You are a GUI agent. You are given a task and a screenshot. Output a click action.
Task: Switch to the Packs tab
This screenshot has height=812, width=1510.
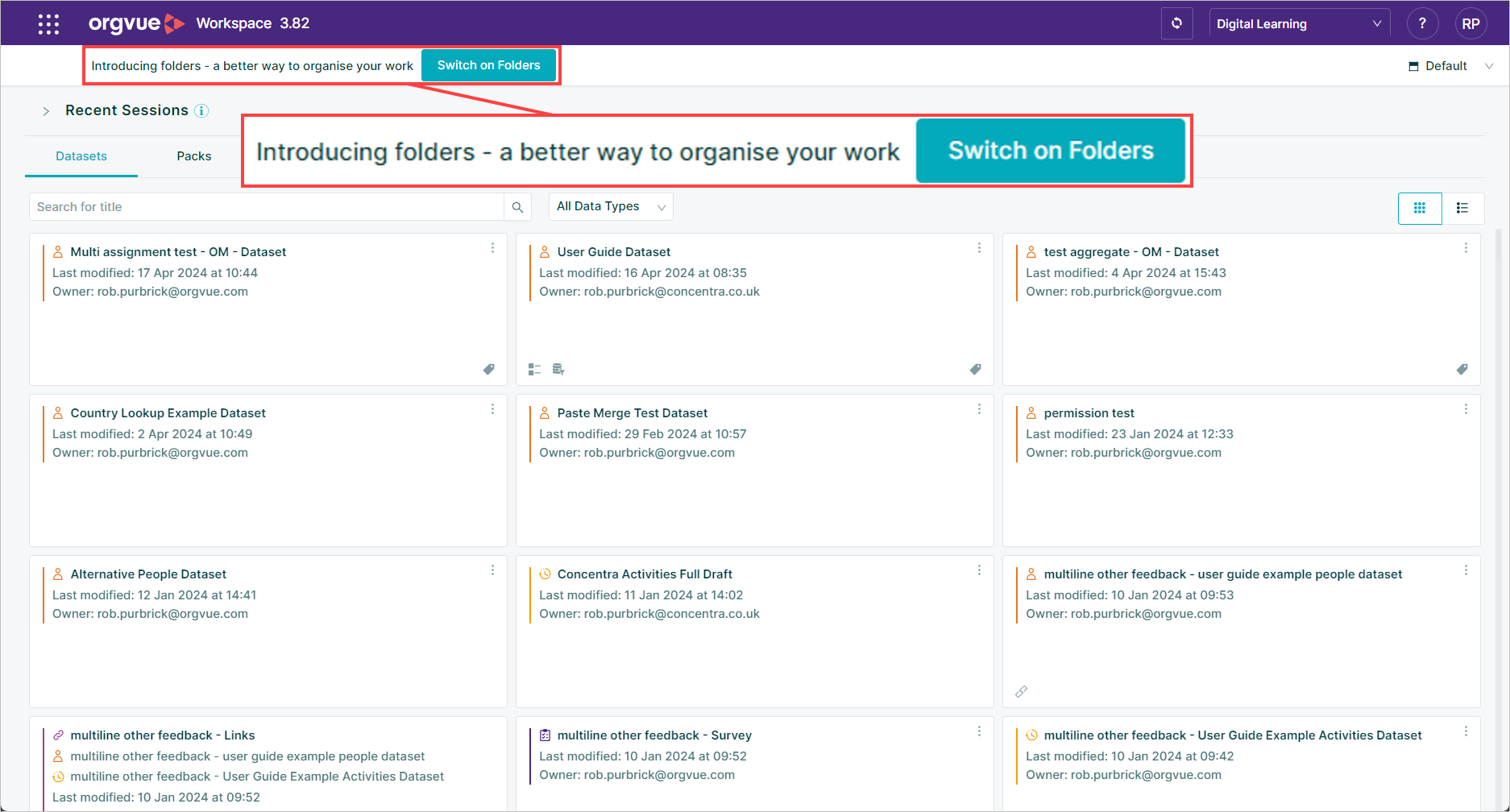[x=194, y=156]
